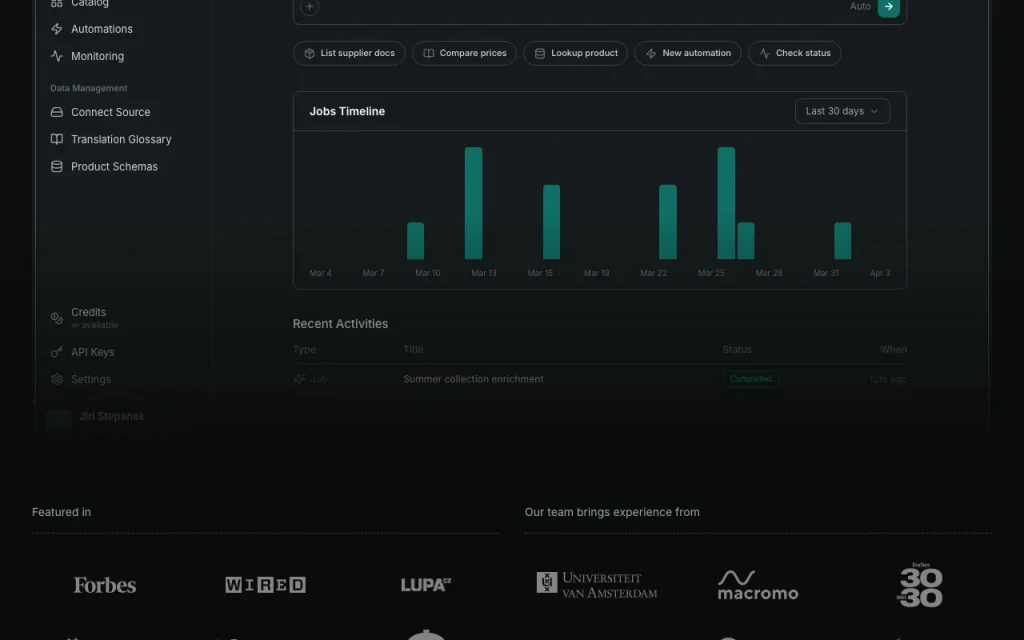Click the Connect Source drive icon
Screen dimensions: 1024x640
pyautogui.click(x=57, y=112)
